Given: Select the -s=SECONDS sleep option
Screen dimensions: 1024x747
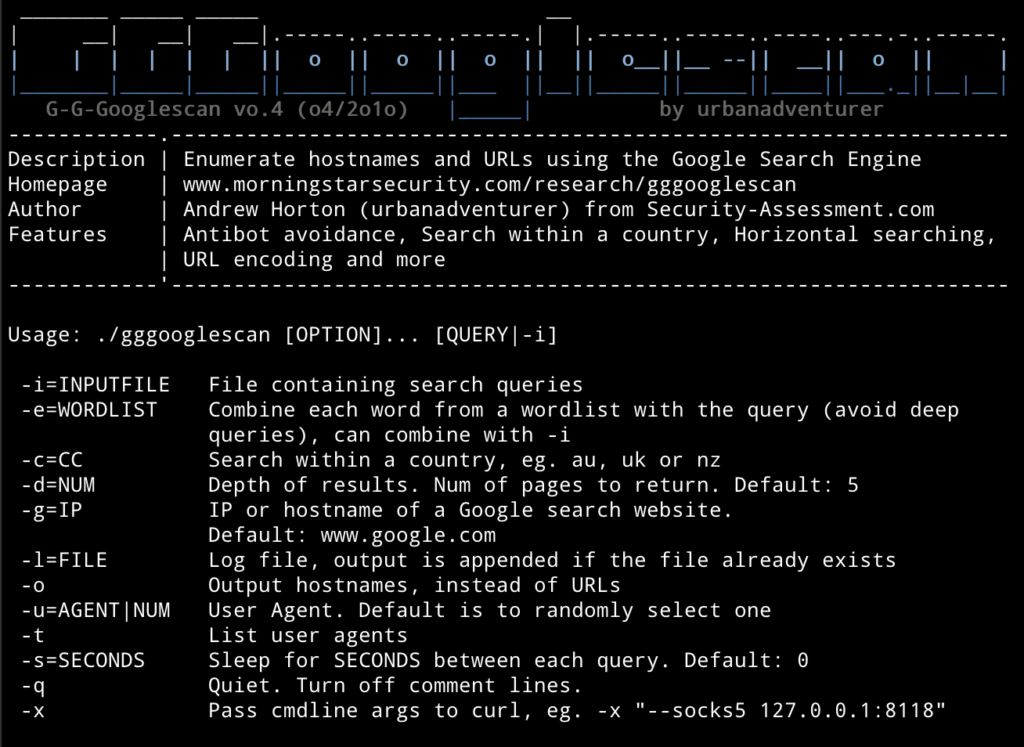Looking at the screenshot, I should pos(83,660).
